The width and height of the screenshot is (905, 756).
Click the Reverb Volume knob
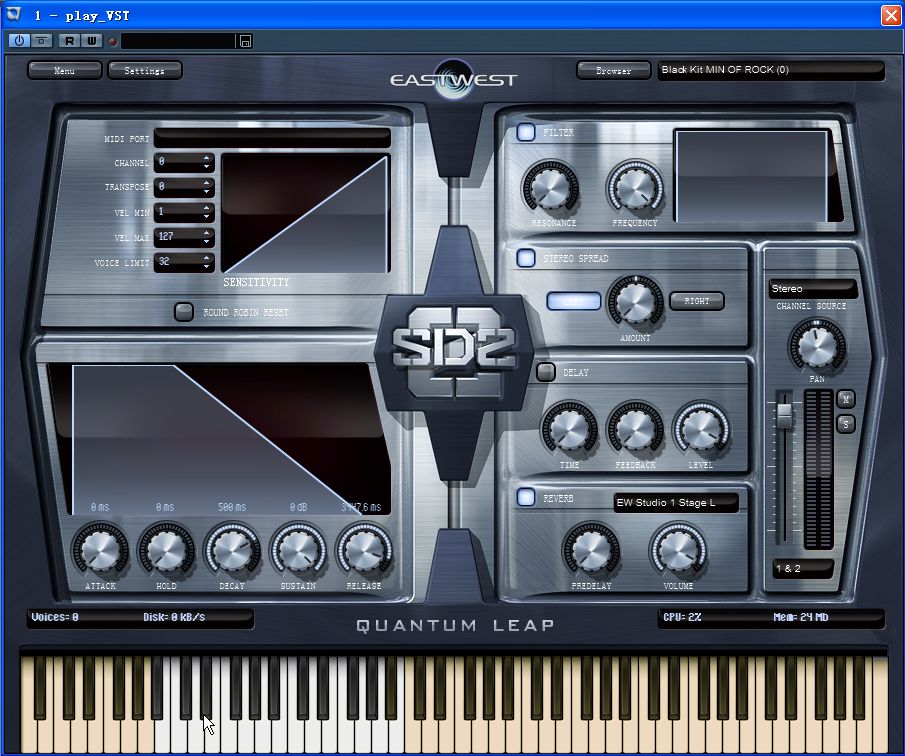click(678, 550)
